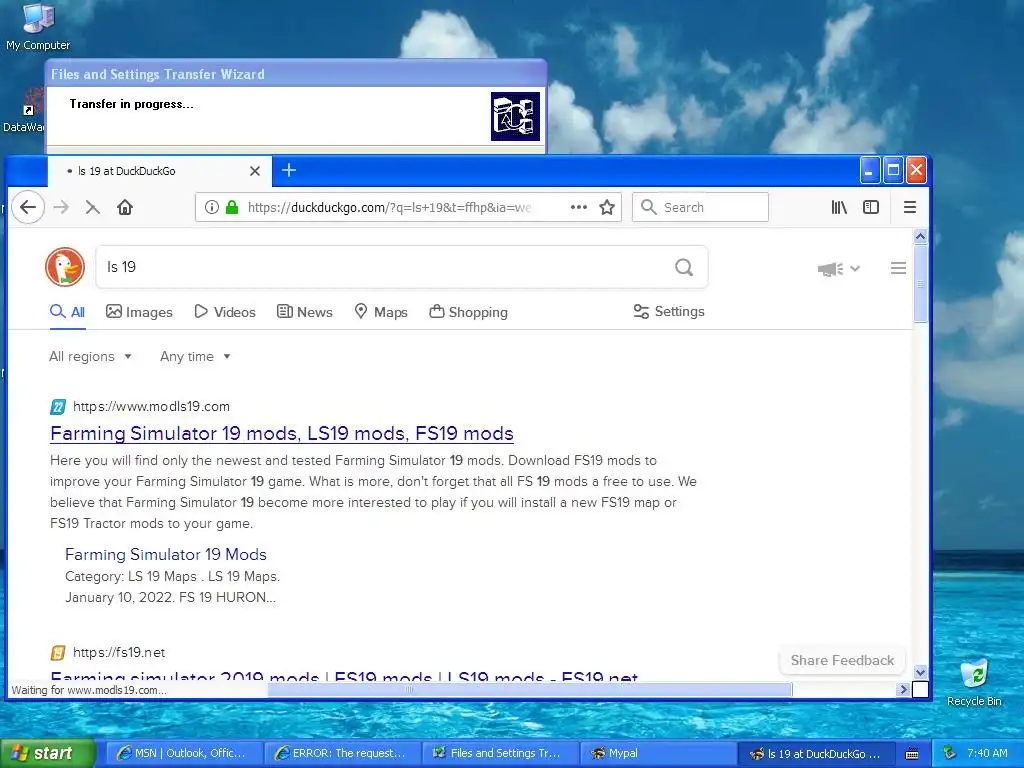The height and width of the screenshot is (768, 1024).
Task: Switch to Mypal taskbar item
Action: coord(660,754)
